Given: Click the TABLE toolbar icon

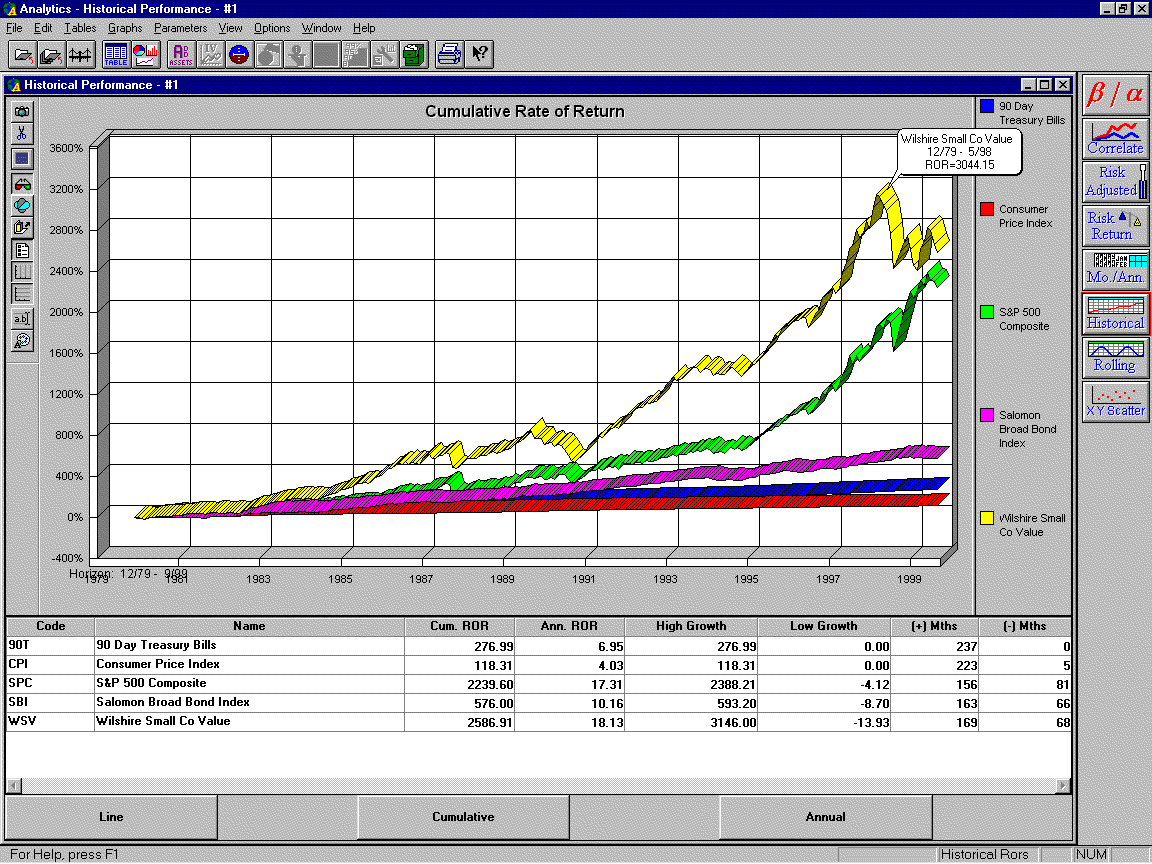Looking at the screenshot, I should (115, 54).
